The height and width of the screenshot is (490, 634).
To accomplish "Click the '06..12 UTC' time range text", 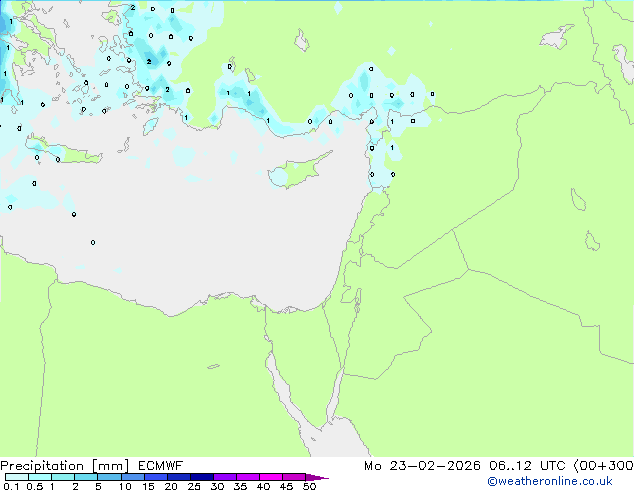I will [527, 466].
